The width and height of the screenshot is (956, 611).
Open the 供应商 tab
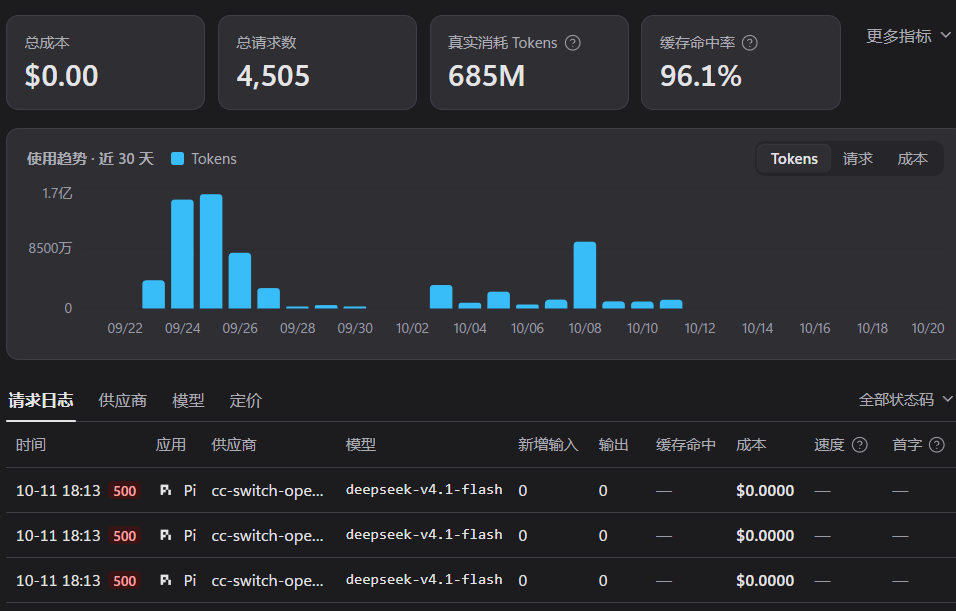coord(123,401)
